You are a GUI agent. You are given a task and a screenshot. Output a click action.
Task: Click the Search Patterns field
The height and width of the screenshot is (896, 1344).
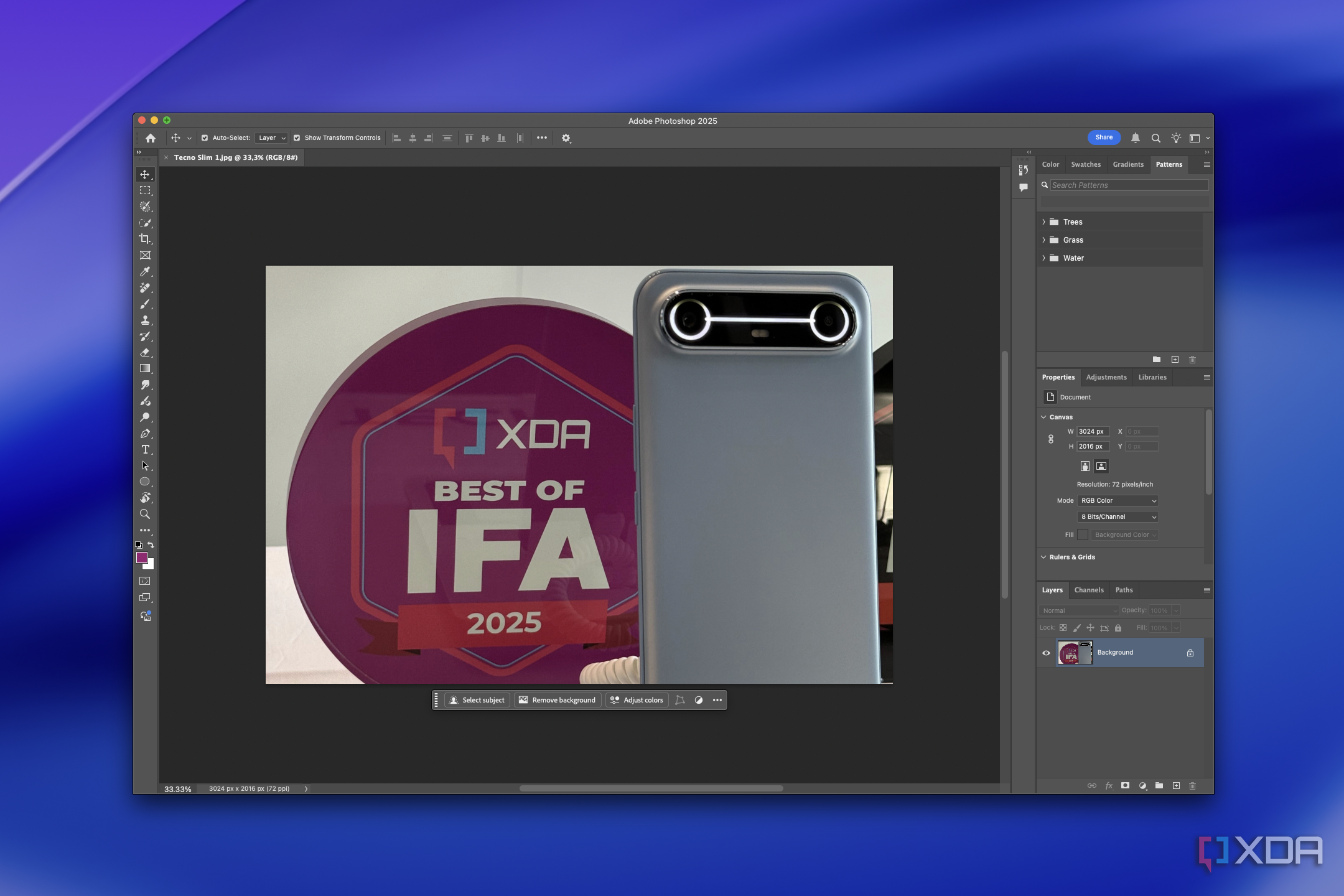pyautogui.click(x=1129, y=185)
